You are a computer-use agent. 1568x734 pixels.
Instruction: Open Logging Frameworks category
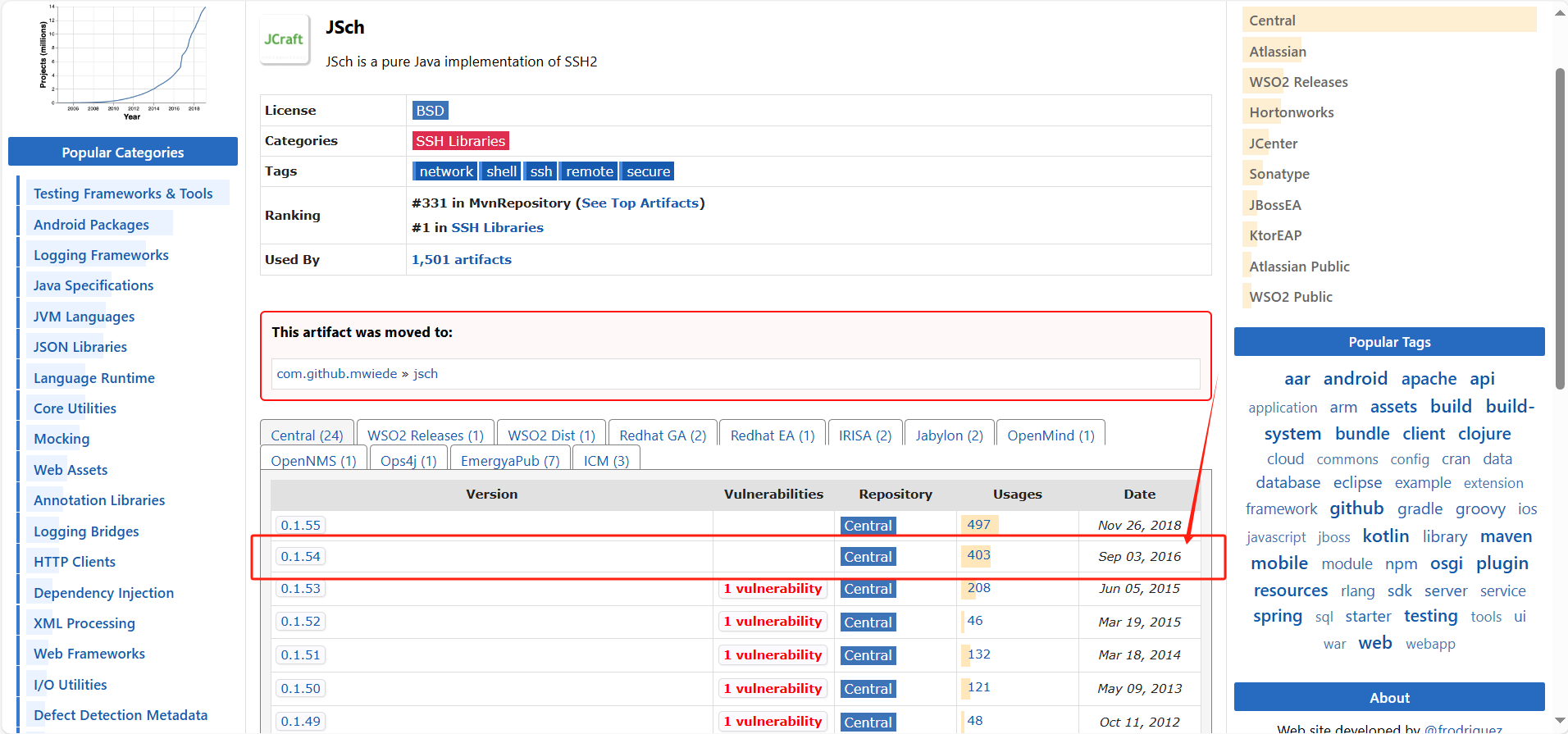[x=101, y=255]
